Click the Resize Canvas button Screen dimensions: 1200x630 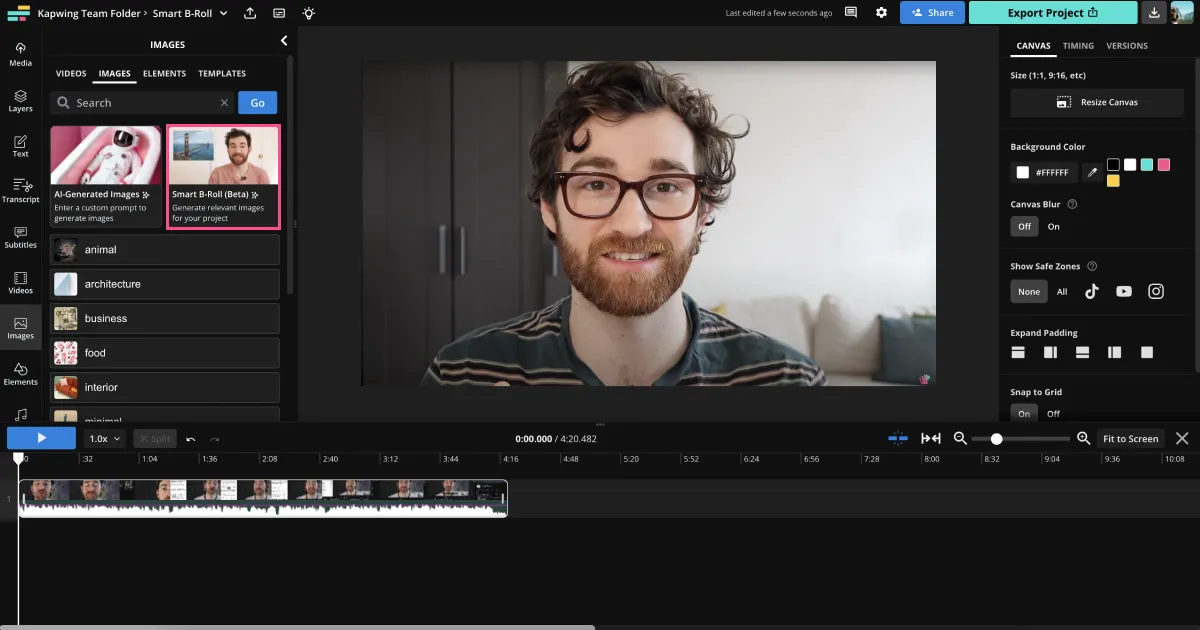coord(1098,102)
